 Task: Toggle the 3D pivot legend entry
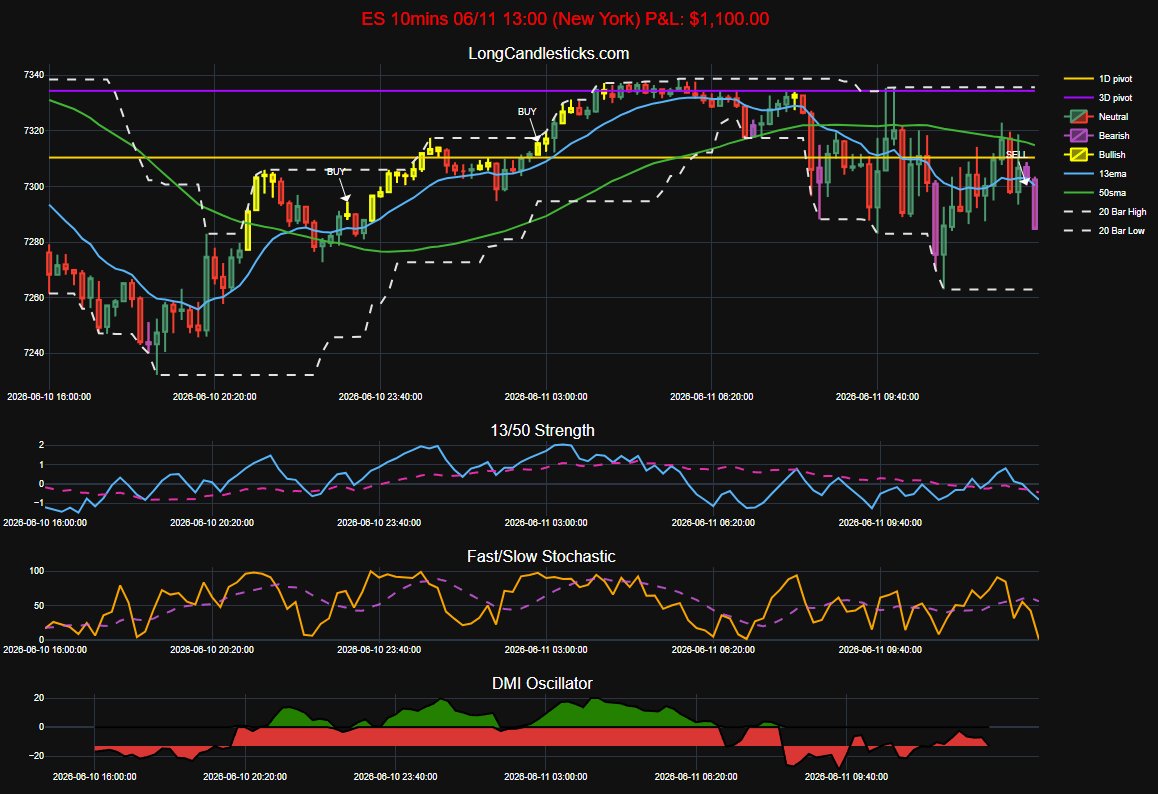1098,97
